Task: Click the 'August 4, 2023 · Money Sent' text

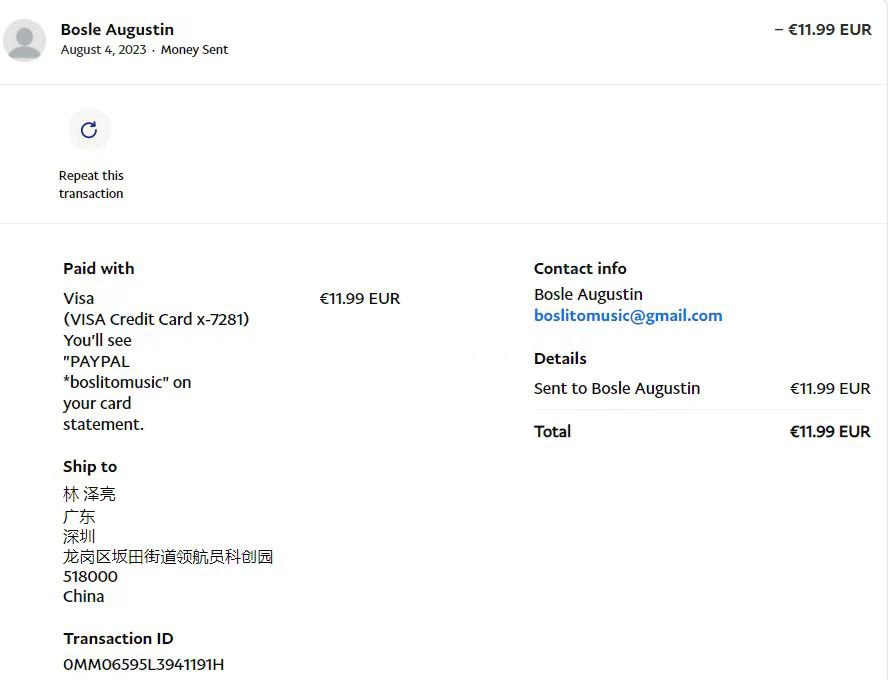Action: point(144,50)
